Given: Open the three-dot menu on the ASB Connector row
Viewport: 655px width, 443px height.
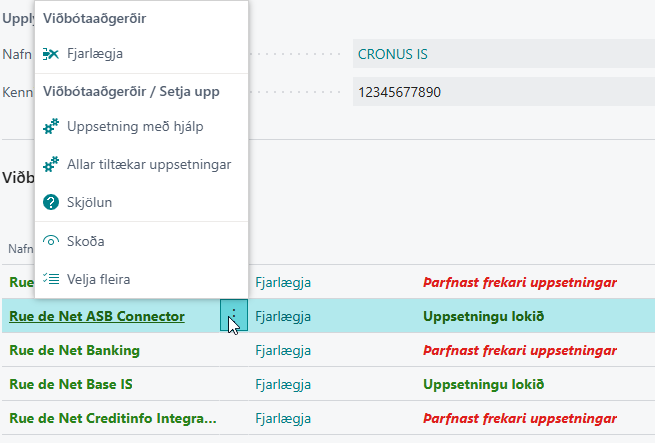Looking at the screenshot, I should tap(233, 316).
